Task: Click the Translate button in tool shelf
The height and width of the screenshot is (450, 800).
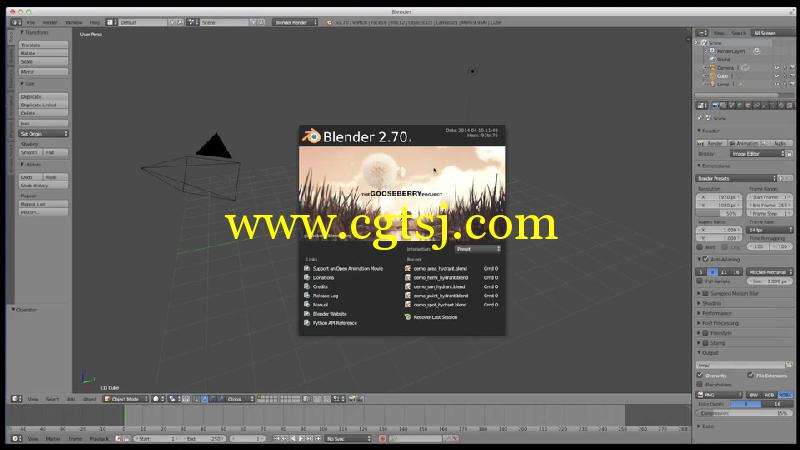Action: click(x=43, y=45)
